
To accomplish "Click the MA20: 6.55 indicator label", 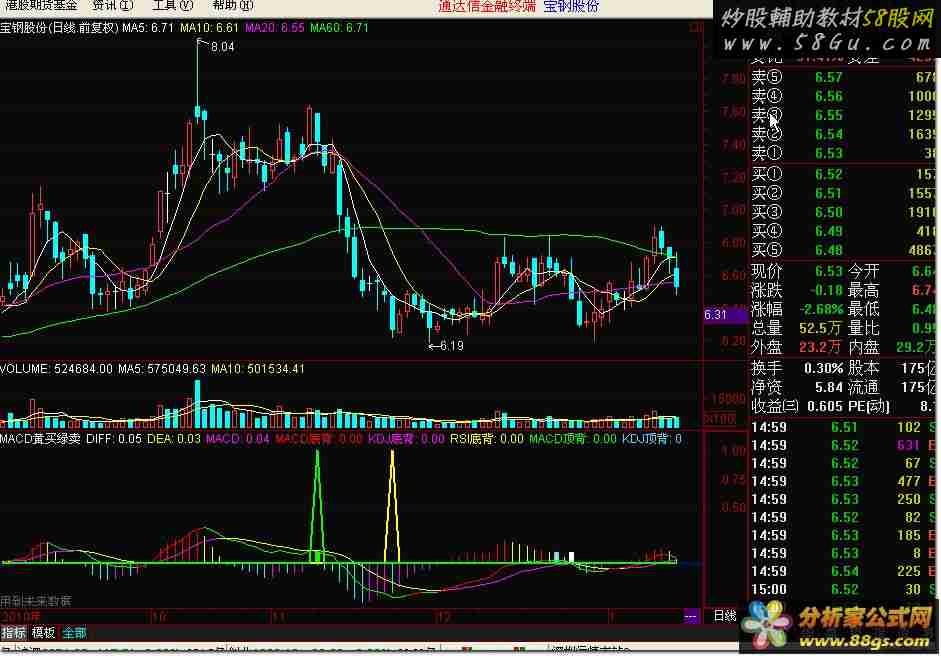I will 275,28.
